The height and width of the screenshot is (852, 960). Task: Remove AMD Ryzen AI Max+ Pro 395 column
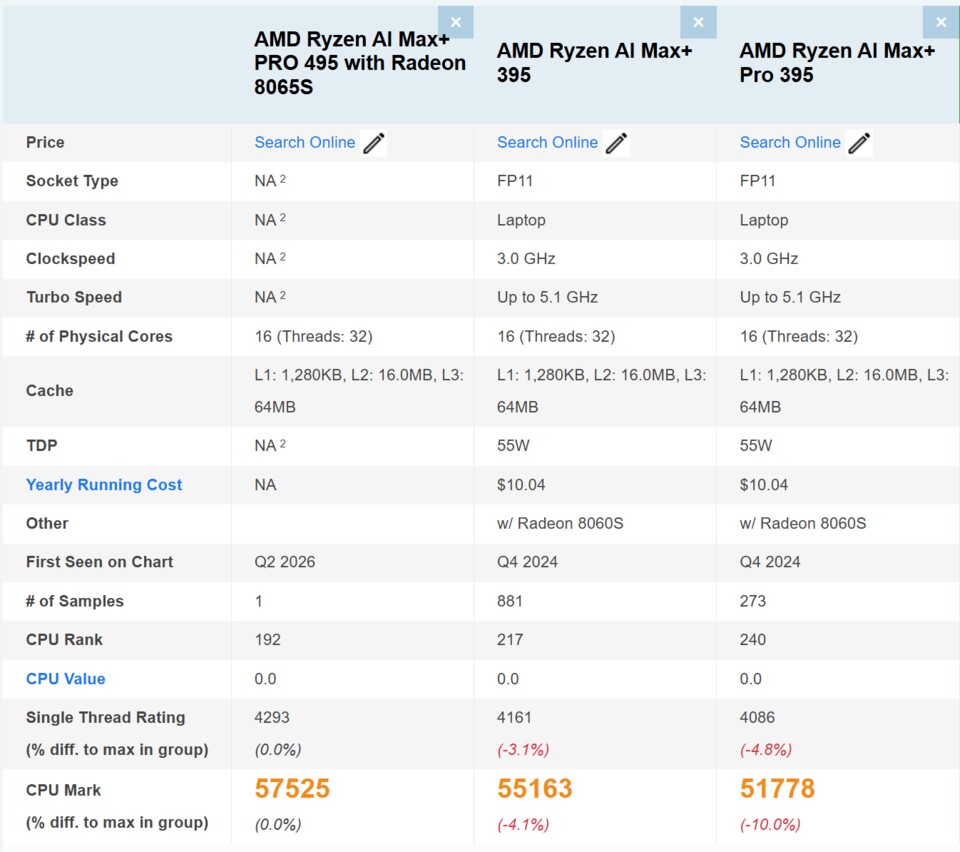click(941, 22)
